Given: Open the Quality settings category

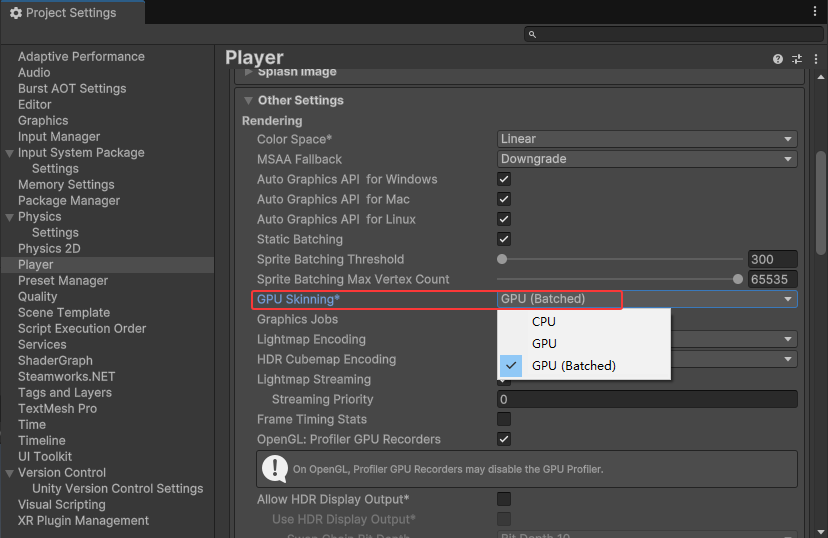Looking at the screenshot, I should [x=38, y=296].
